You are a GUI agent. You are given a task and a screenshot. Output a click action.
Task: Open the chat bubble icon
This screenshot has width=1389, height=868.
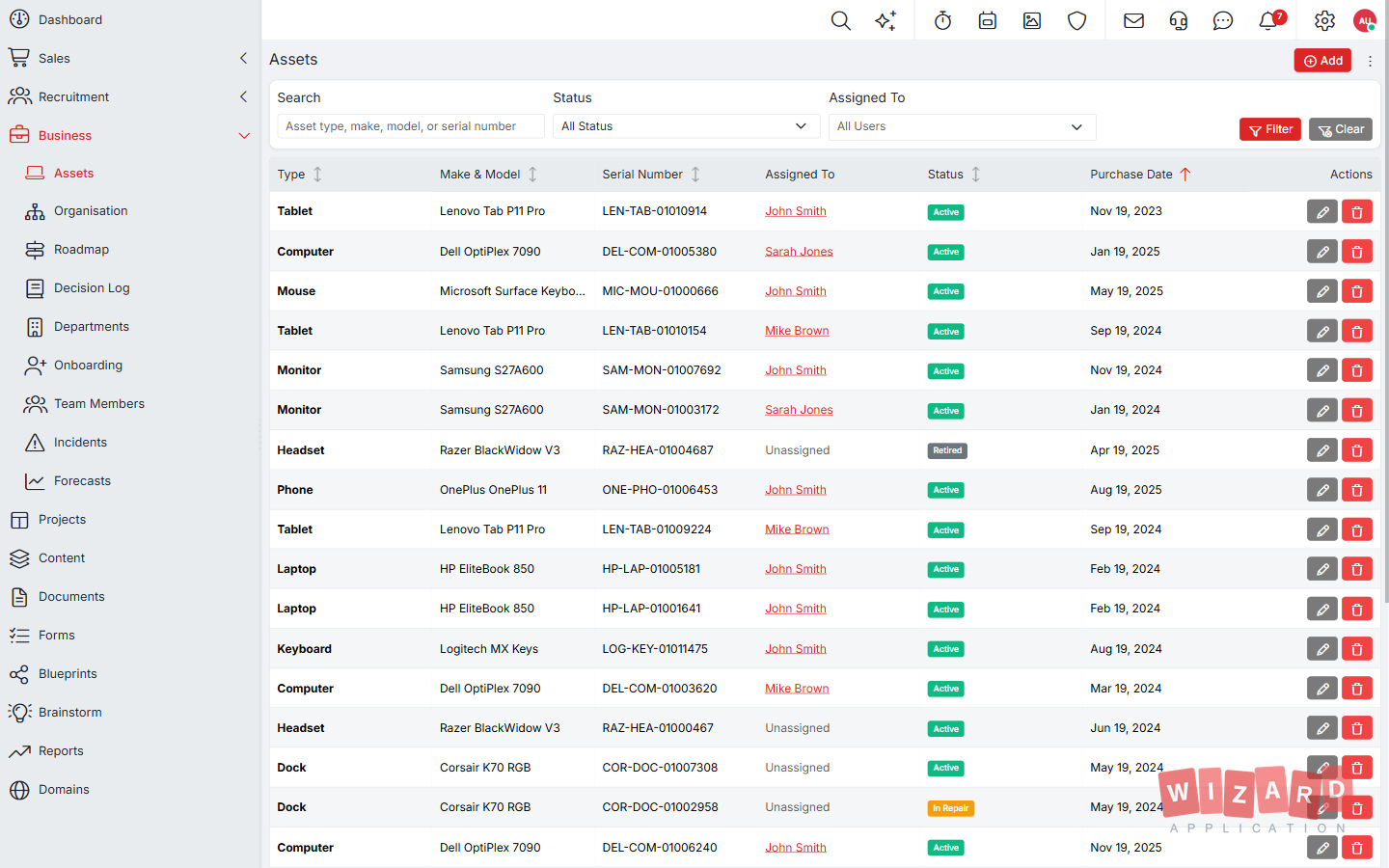tap(1223, 20)
